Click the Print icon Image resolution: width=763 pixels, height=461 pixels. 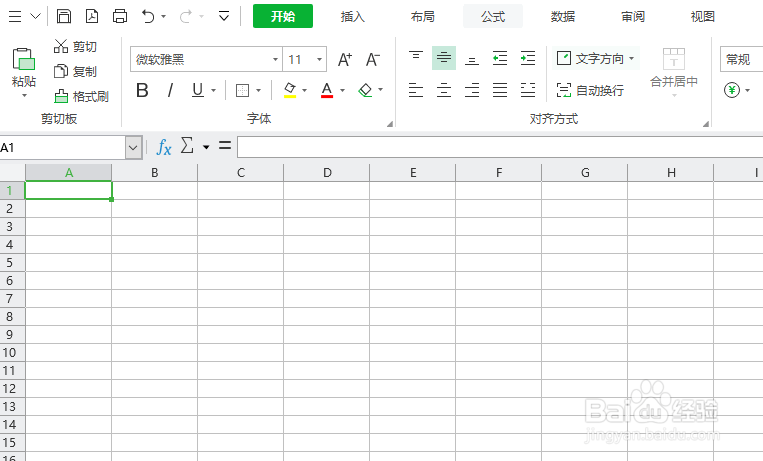tap(120, 17)
